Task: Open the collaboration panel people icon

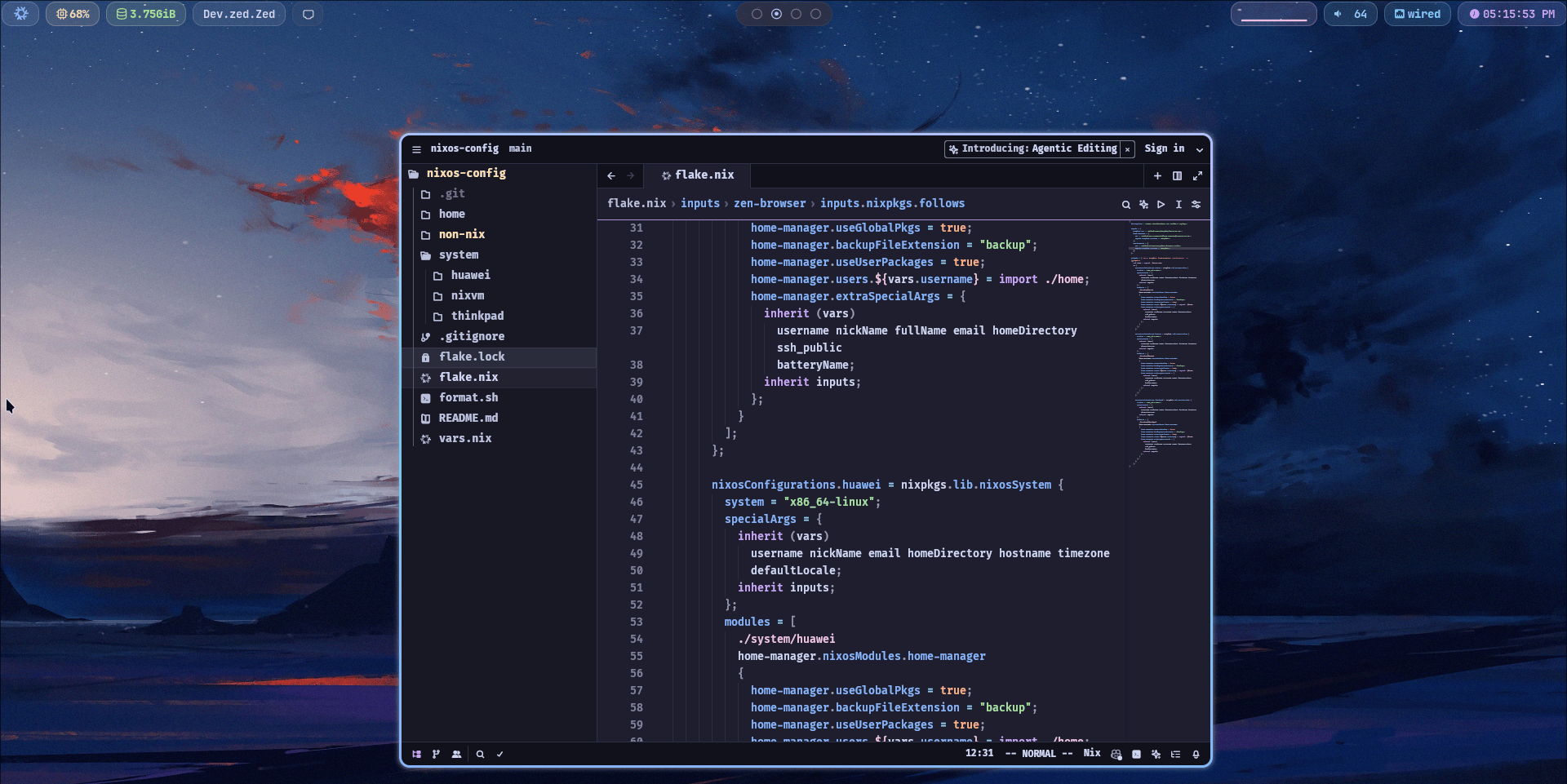Action: (x=457, y=755)
